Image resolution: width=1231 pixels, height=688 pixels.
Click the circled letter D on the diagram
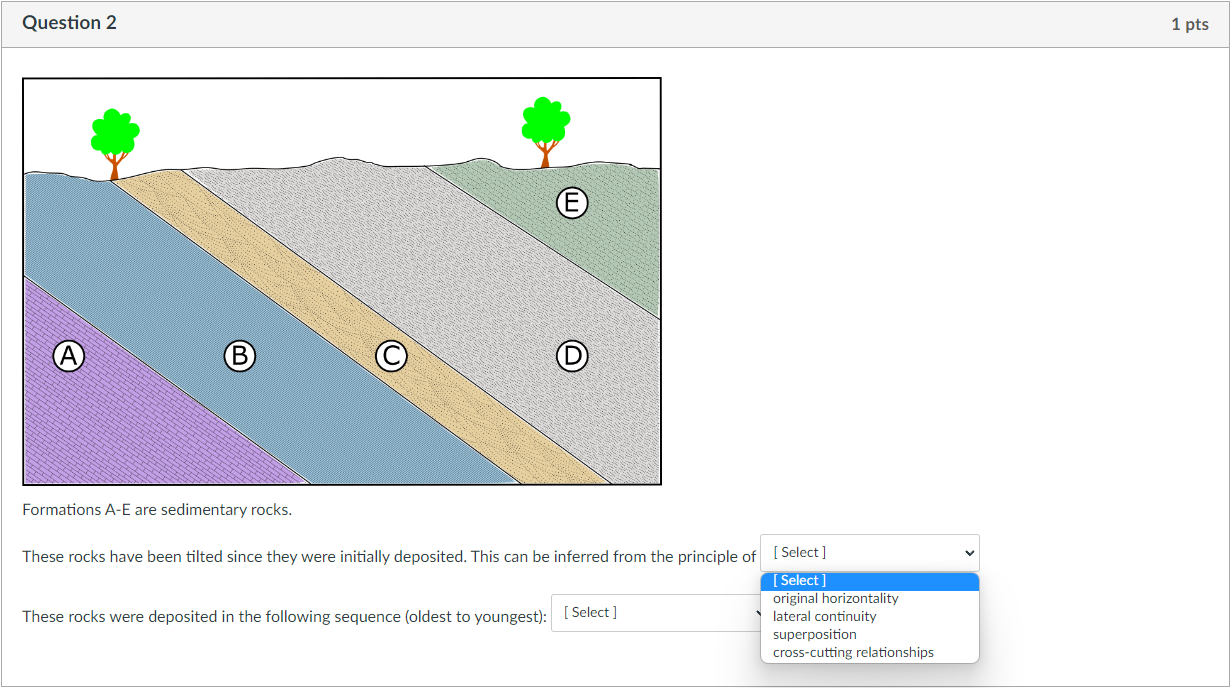pos(571,355)
